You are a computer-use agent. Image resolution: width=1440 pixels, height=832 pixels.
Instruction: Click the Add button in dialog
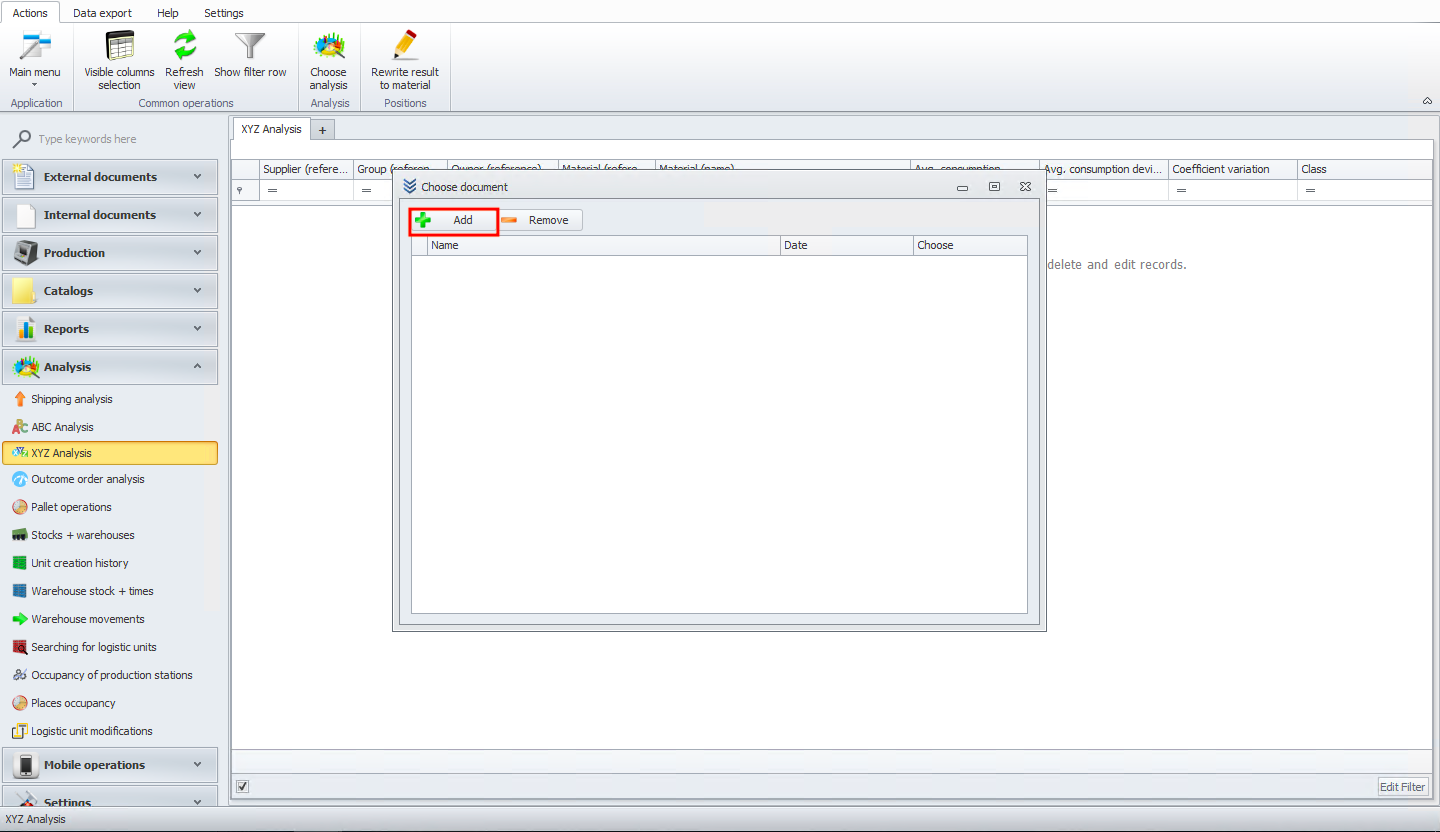coord(454,220)
